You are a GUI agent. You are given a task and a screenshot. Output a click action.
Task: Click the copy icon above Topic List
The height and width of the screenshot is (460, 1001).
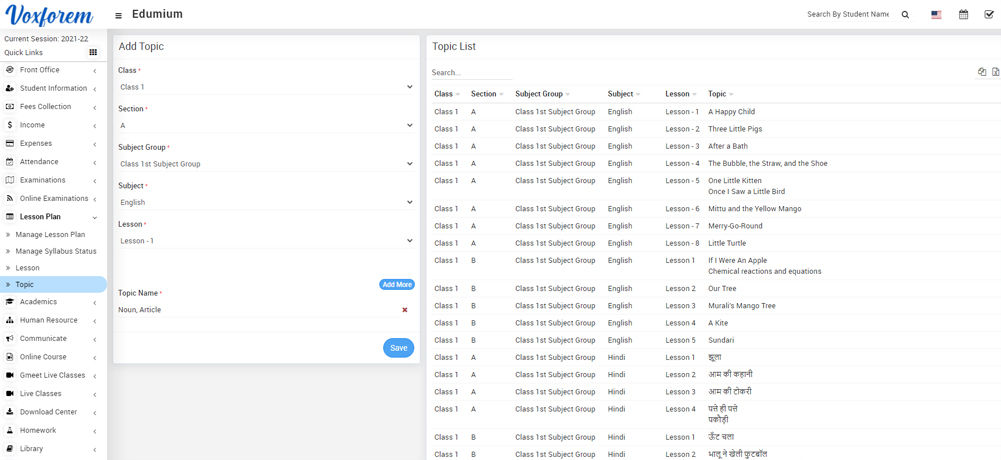[981, 72]
